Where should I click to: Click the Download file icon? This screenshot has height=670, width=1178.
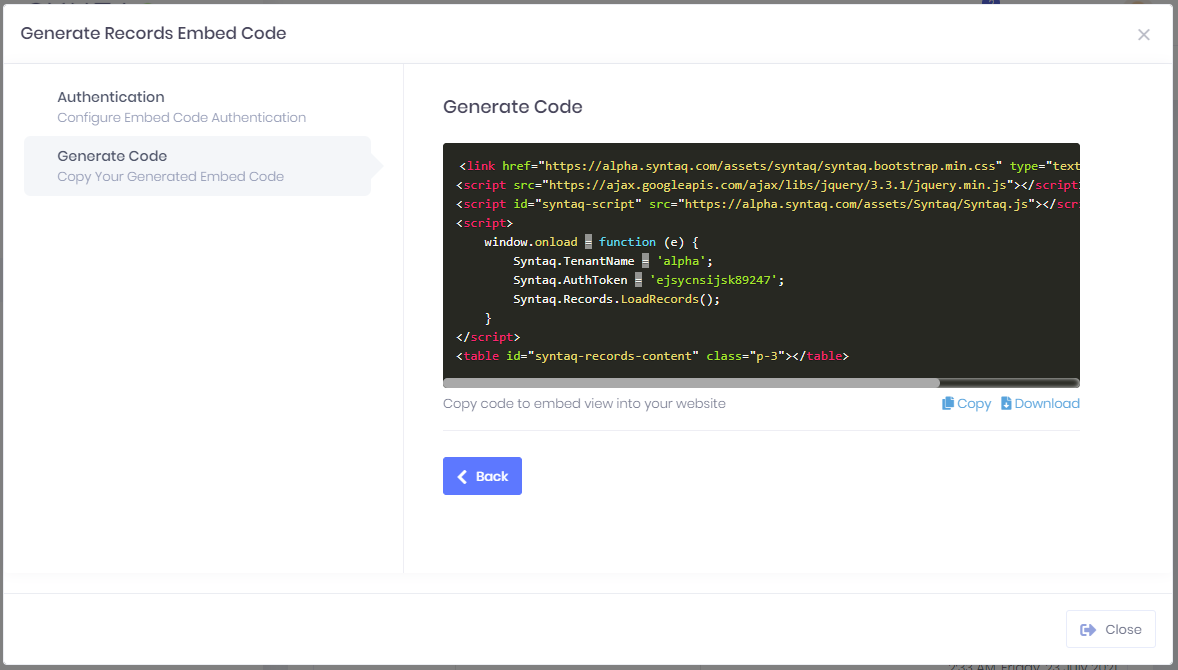[x=1006, y=403]
